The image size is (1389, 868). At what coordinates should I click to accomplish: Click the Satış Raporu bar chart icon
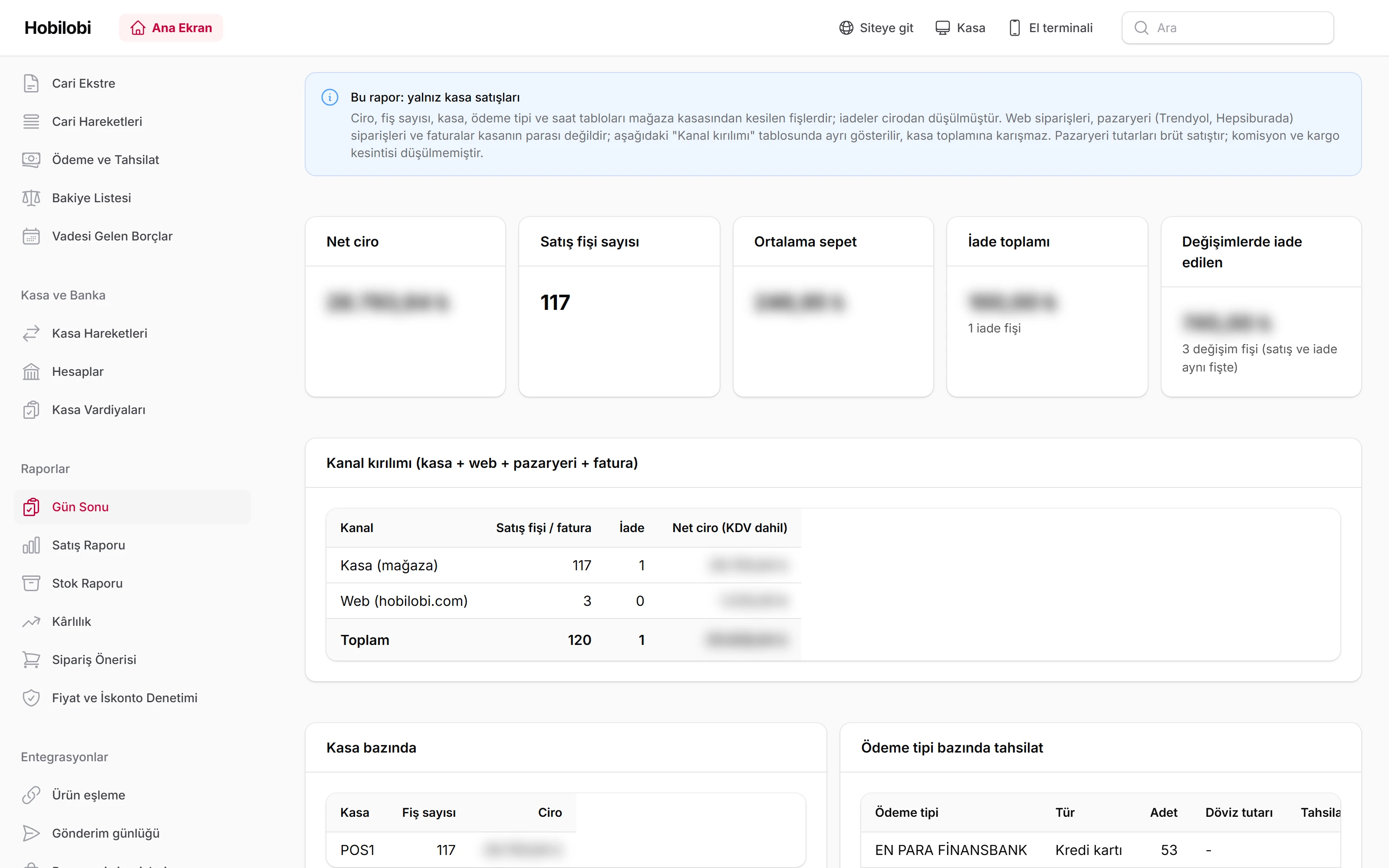[x=31, y=546]
